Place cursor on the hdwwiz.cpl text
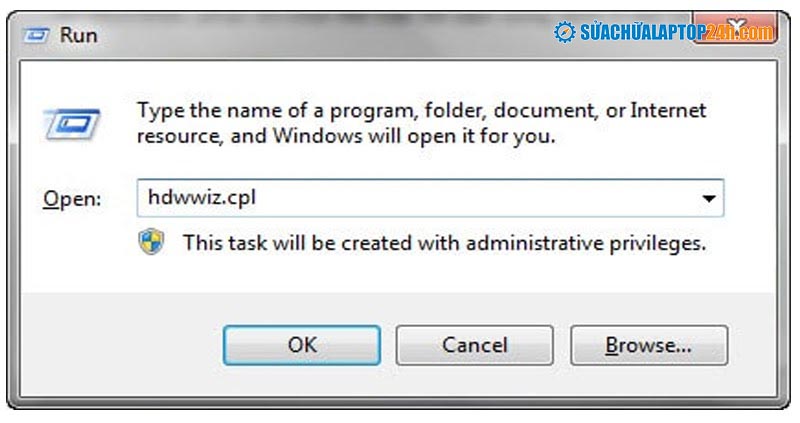 pos(202,197)
